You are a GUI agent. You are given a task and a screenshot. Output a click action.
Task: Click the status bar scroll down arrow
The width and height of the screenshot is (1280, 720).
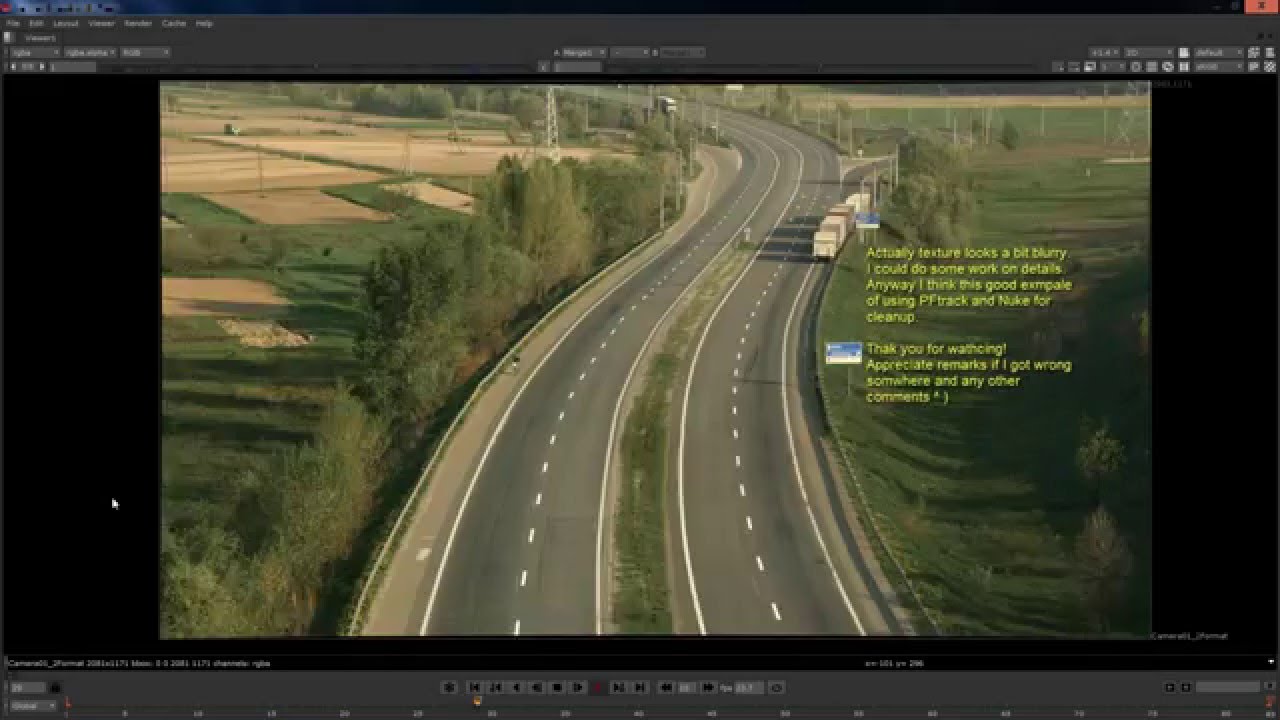coord(1272,662)
